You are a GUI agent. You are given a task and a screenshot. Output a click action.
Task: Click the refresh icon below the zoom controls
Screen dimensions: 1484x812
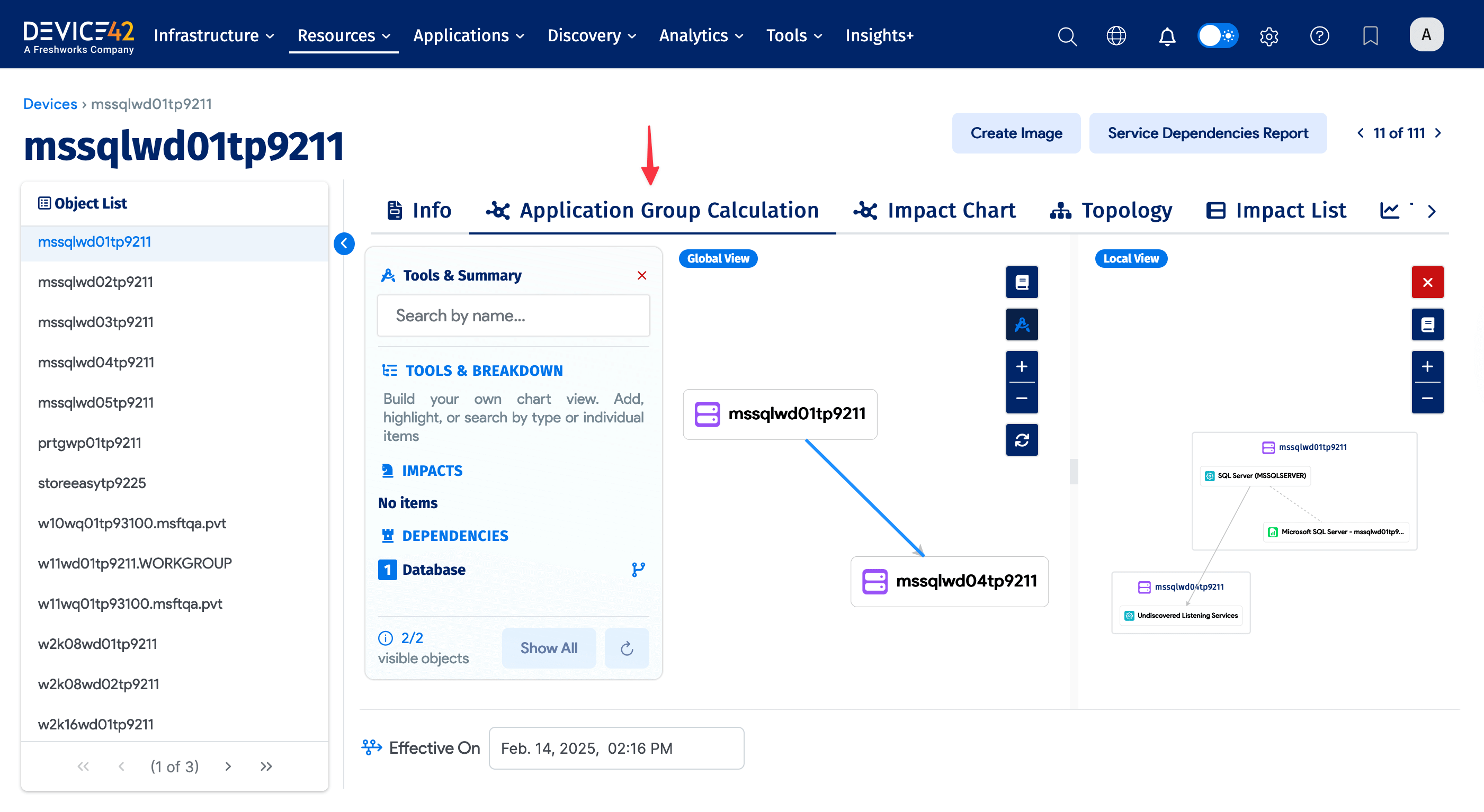point(1022,440)
